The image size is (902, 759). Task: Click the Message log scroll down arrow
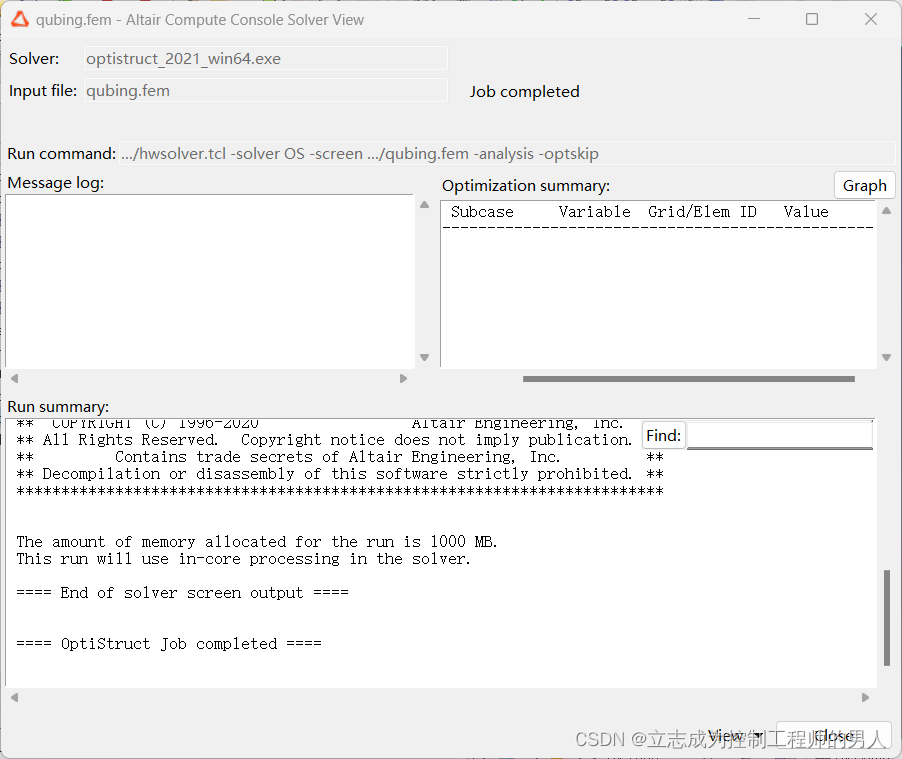(425, 357)
